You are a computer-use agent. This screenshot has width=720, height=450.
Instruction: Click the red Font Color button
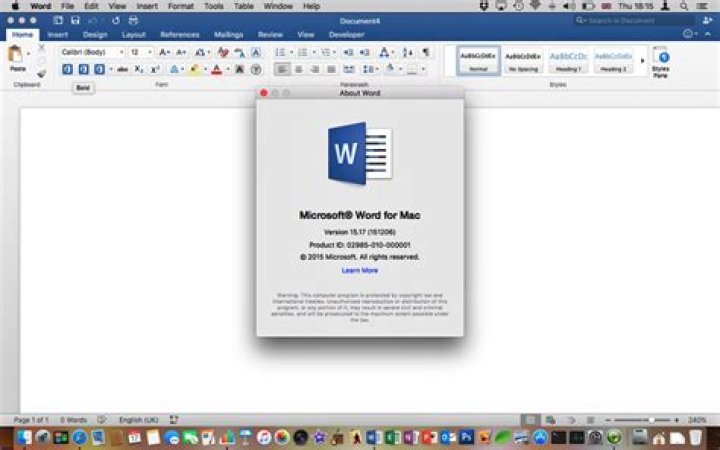point(217,69)
